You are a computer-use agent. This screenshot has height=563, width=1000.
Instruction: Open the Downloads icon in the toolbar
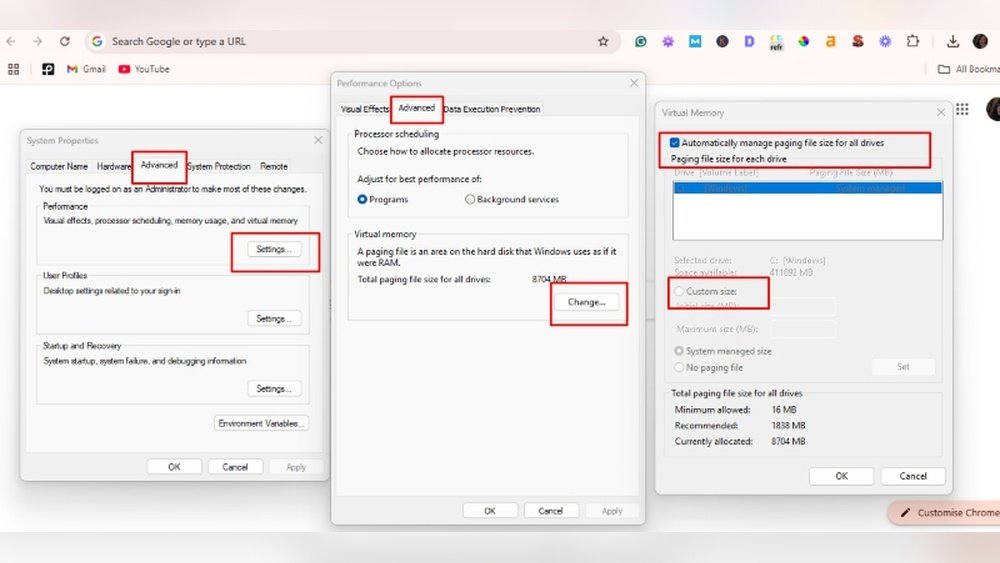[x=953, y=41]
